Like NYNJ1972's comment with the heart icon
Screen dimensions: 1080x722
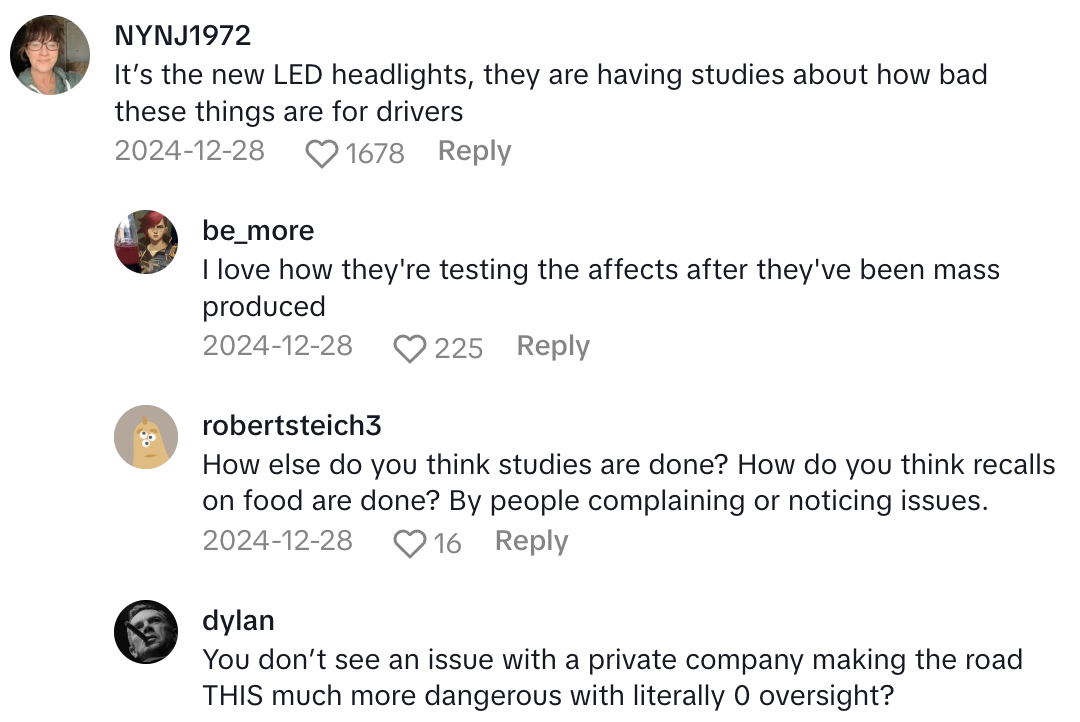pos(321,154)
